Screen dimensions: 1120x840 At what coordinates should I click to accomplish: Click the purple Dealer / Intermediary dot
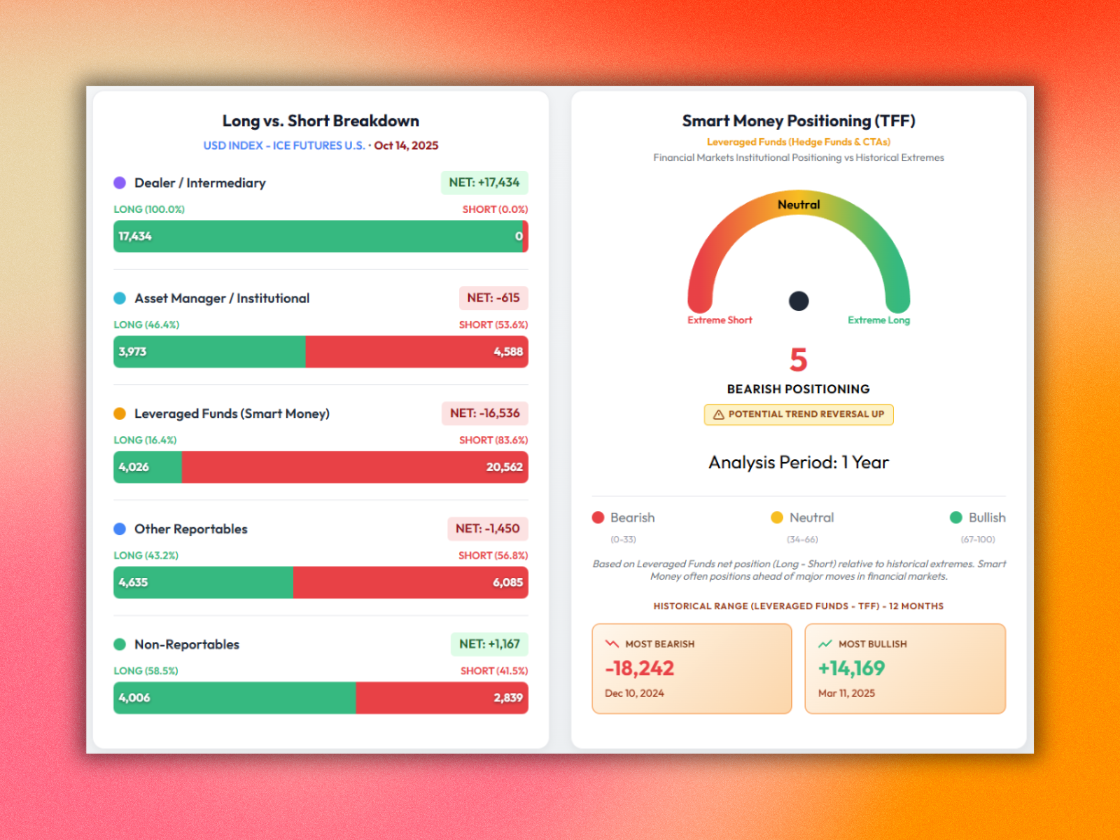[120, 183]
